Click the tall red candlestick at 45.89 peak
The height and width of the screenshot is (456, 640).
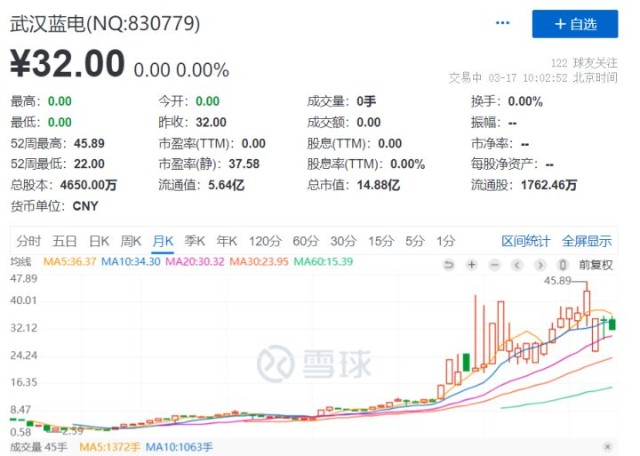[x=587, y=302]
